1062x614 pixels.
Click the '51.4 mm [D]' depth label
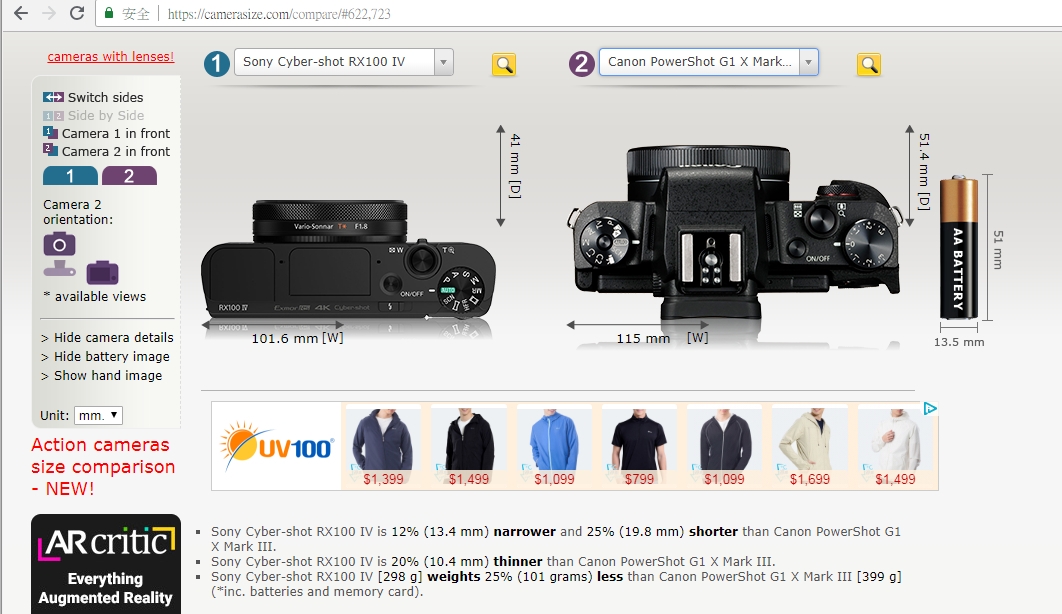coord(925,171)
